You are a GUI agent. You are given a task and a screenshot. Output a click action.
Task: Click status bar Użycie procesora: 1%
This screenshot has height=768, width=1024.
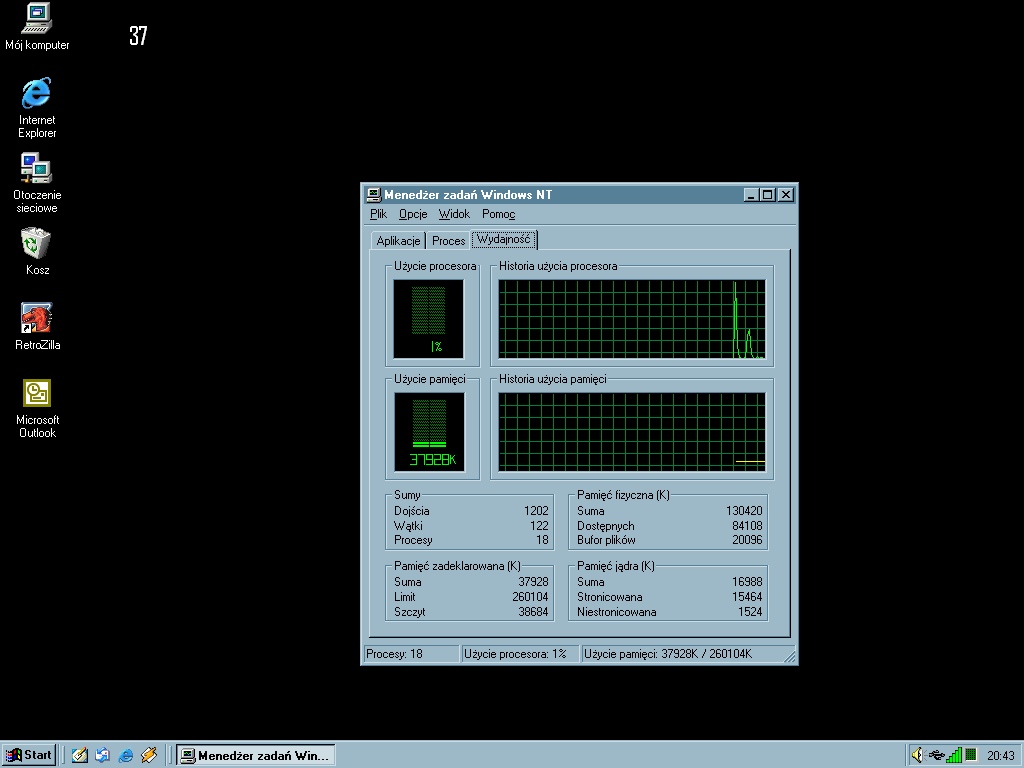coord(520,654)
